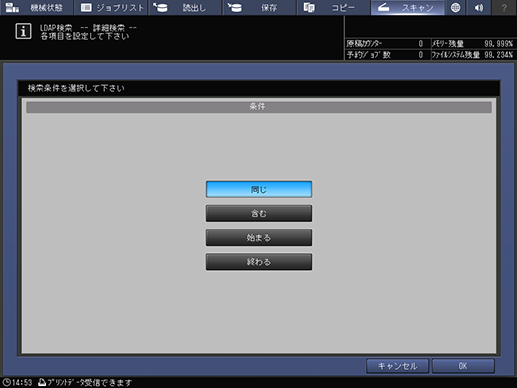
Task: Confirm with the OK button
Action: (463, 366)
